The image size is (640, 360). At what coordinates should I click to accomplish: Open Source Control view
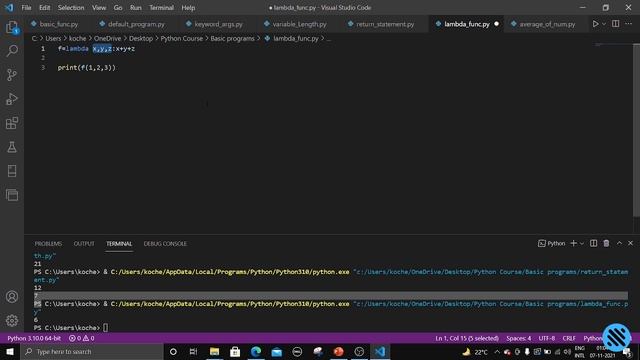point(12,75)
